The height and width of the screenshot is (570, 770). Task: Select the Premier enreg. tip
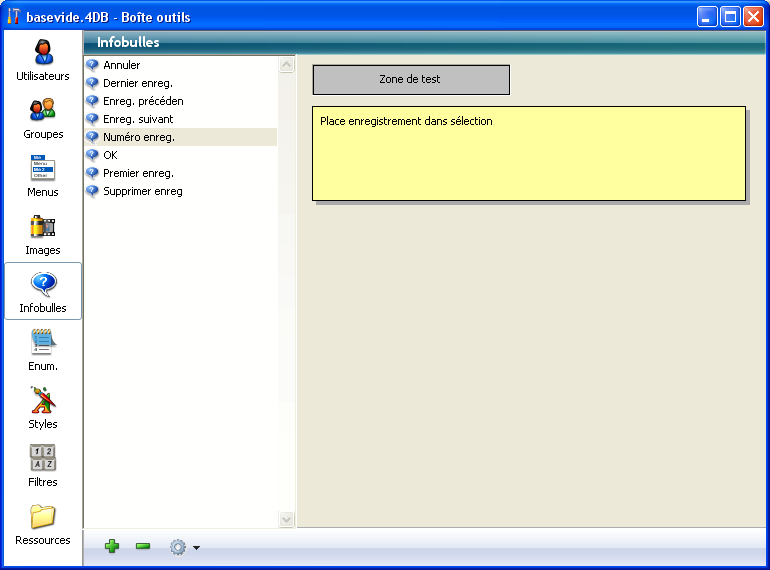[181, 173]
